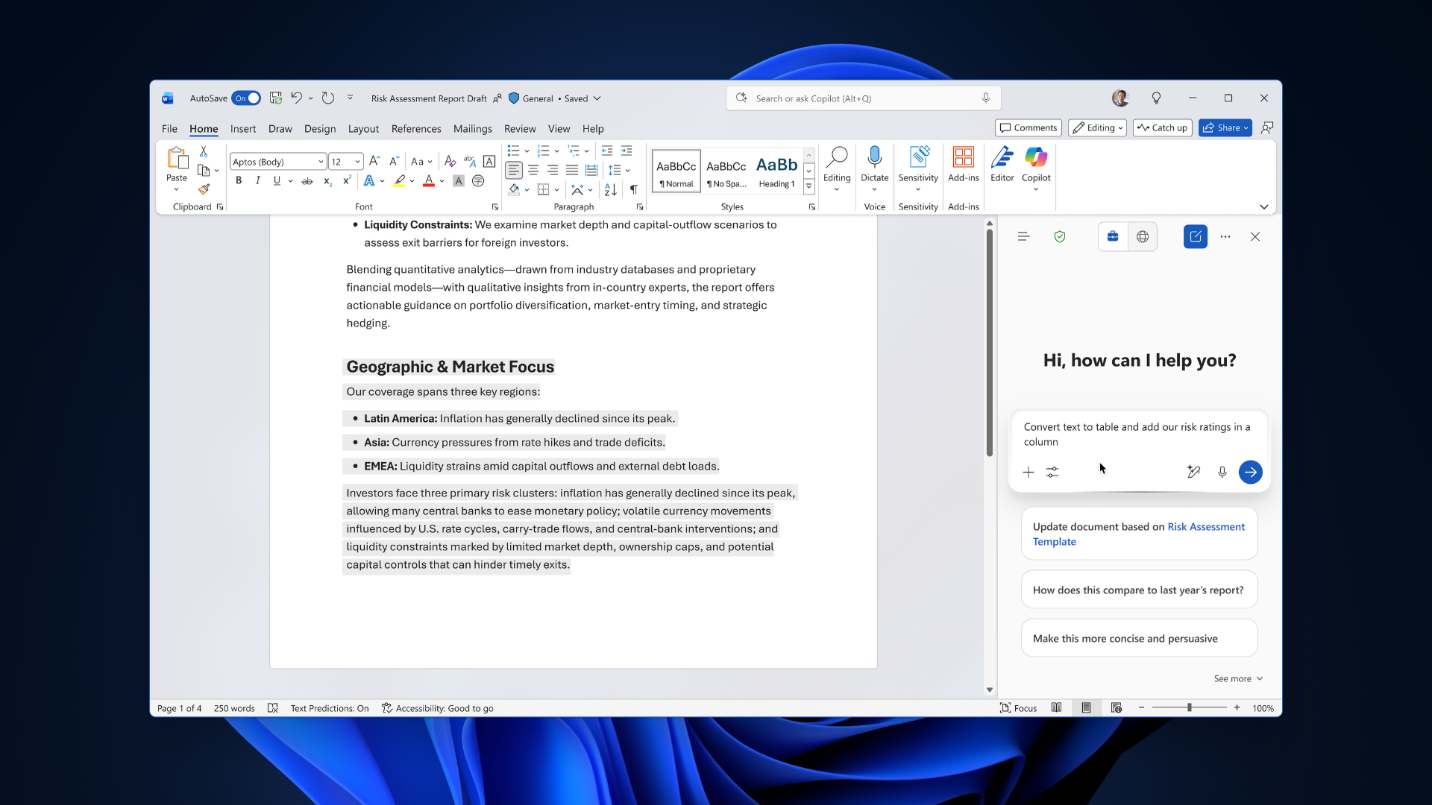Toggle underline formatting
Image resolution: width=1432 pixels, height=805 pixels.
(x=277, y=181)
